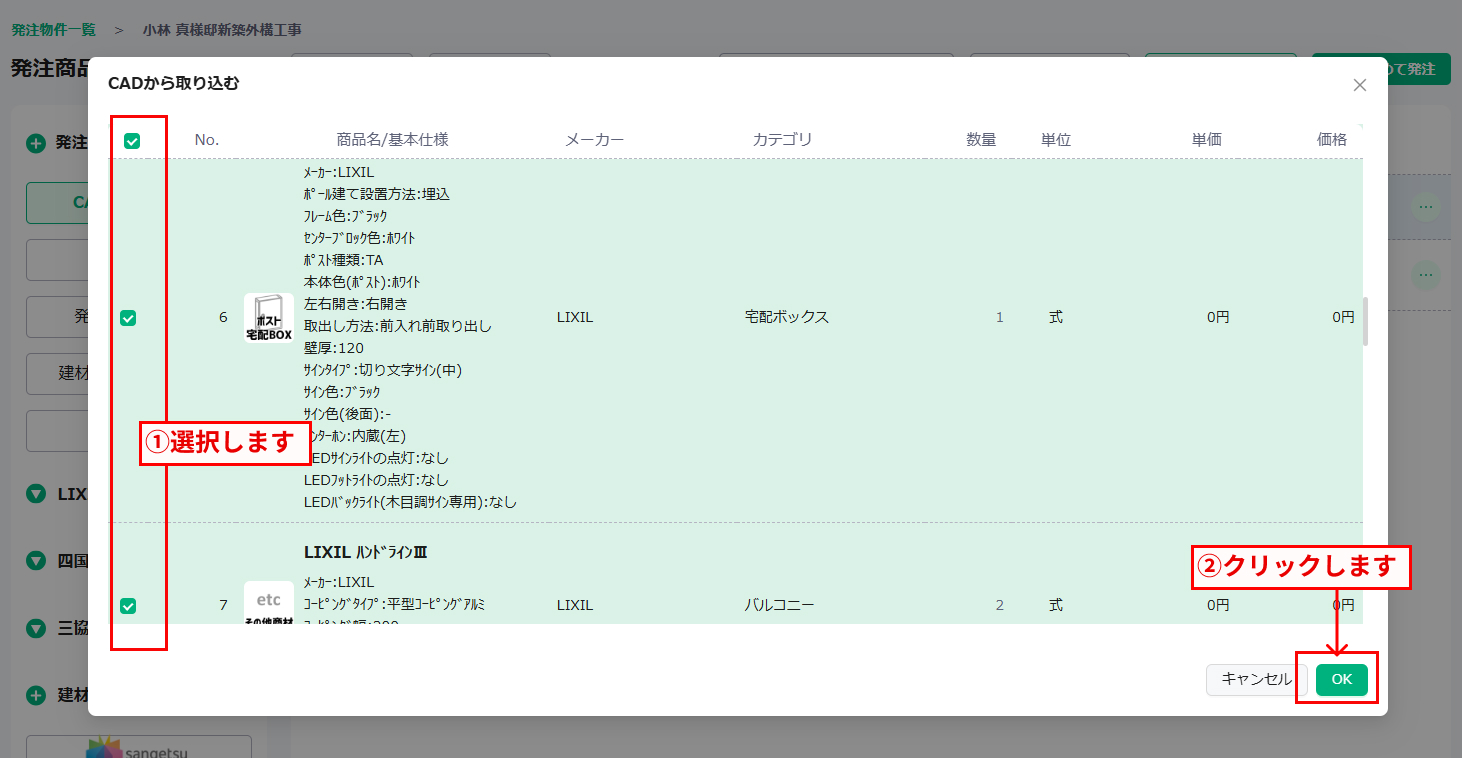Screen dimensions: 1472x758
Task: Click the No. column header
Action: pyautogui.click(x=207, y=140)
